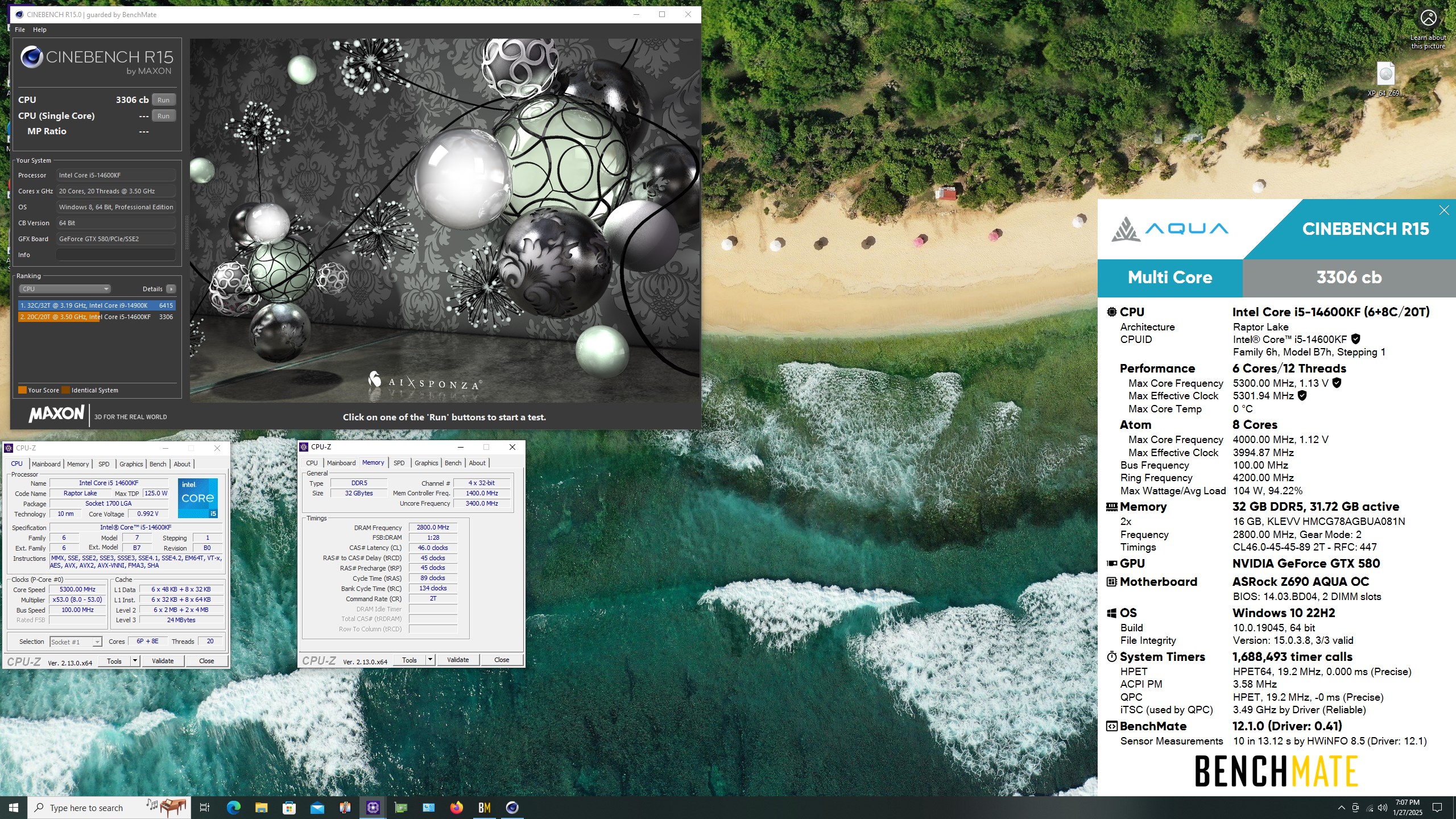Click the ranking Details arrow button

click(171, 289)
